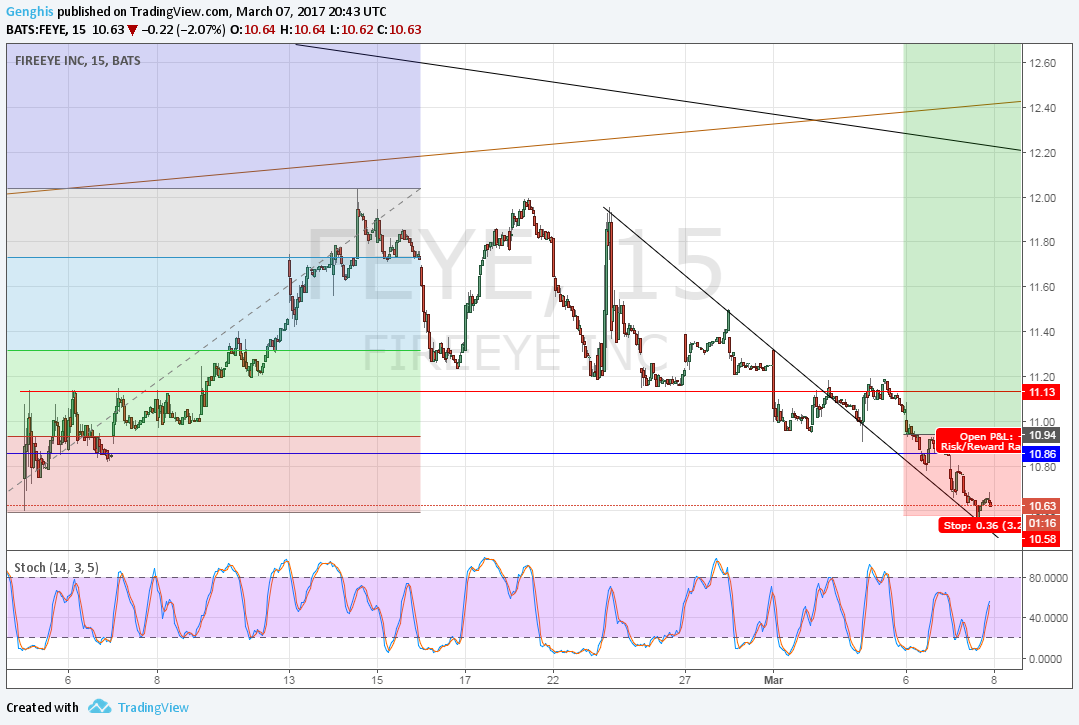This screenshot has width=1079, height=725.
Task: Click the TradingView cloud logo icon
Action: [100, 706]
